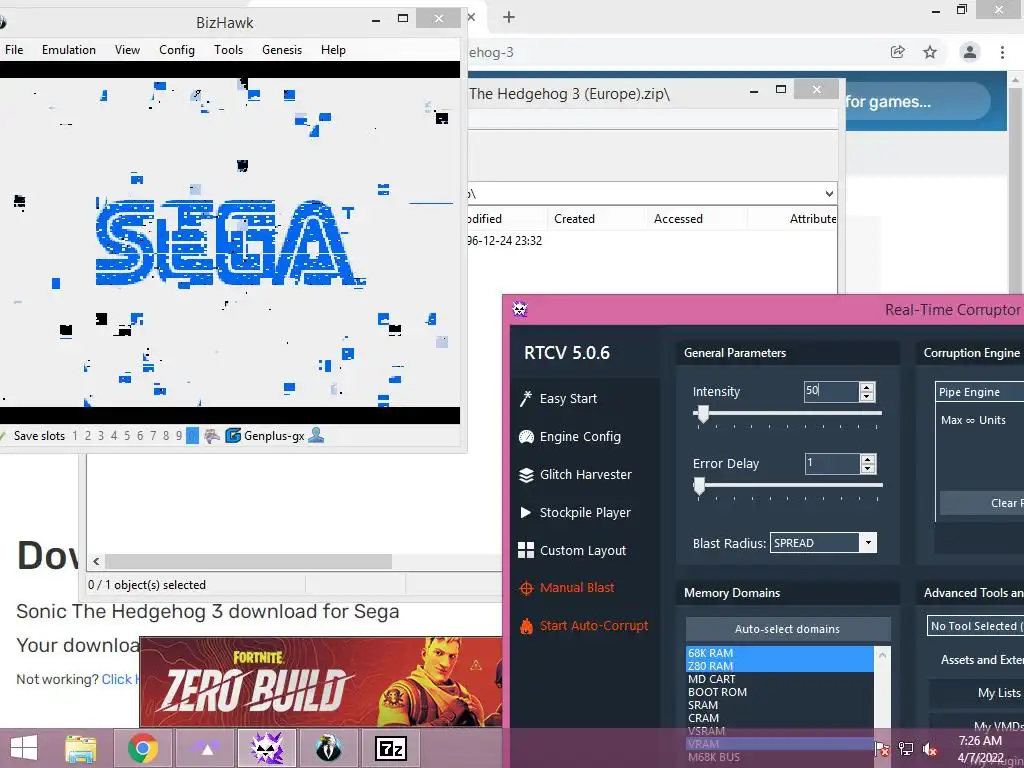Viewport: 1024px width, 768px height.
Task: Select save slot 9 in BizHawk
Action: tap(179, 436)
